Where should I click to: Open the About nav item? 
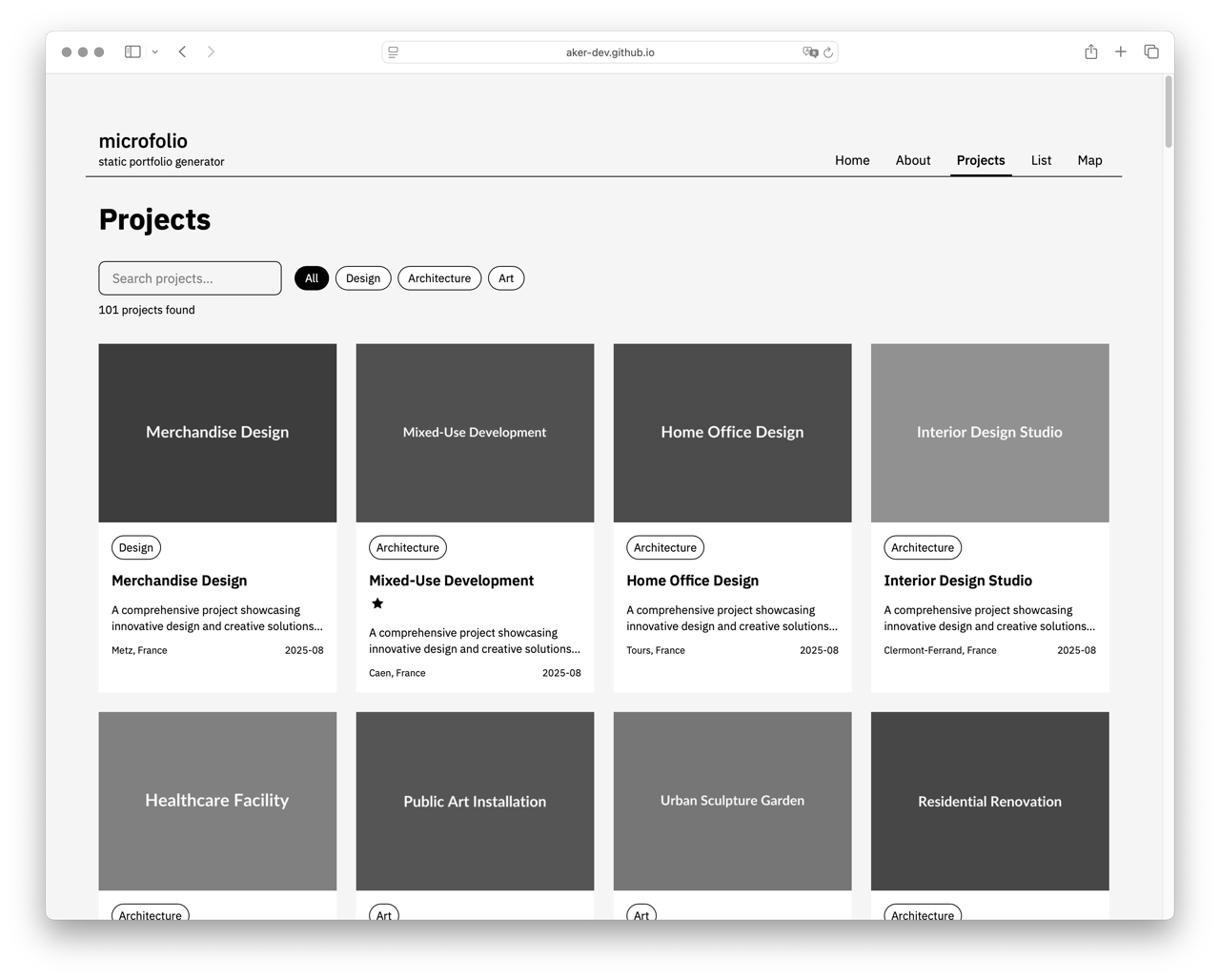tap(912, 160)
